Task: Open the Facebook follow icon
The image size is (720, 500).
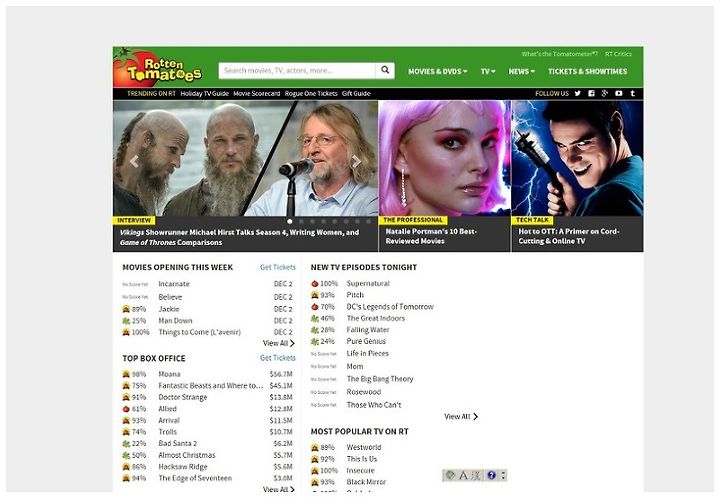Action: tap(591, 93)
